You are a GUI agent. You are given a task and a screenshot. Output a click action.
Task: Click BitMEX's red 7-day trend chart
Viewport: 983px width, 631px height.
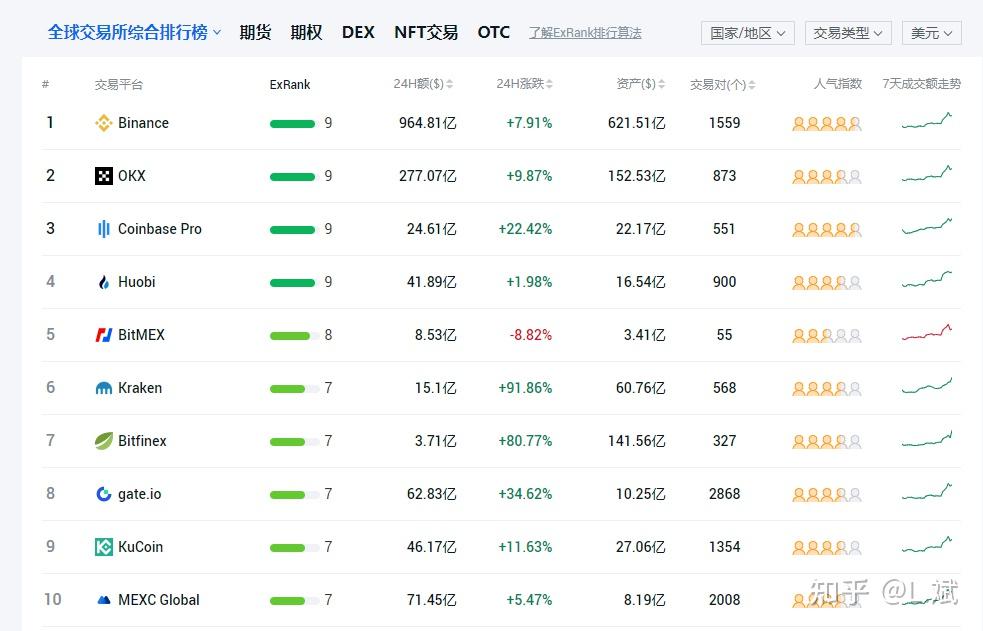tap(927, 332)
